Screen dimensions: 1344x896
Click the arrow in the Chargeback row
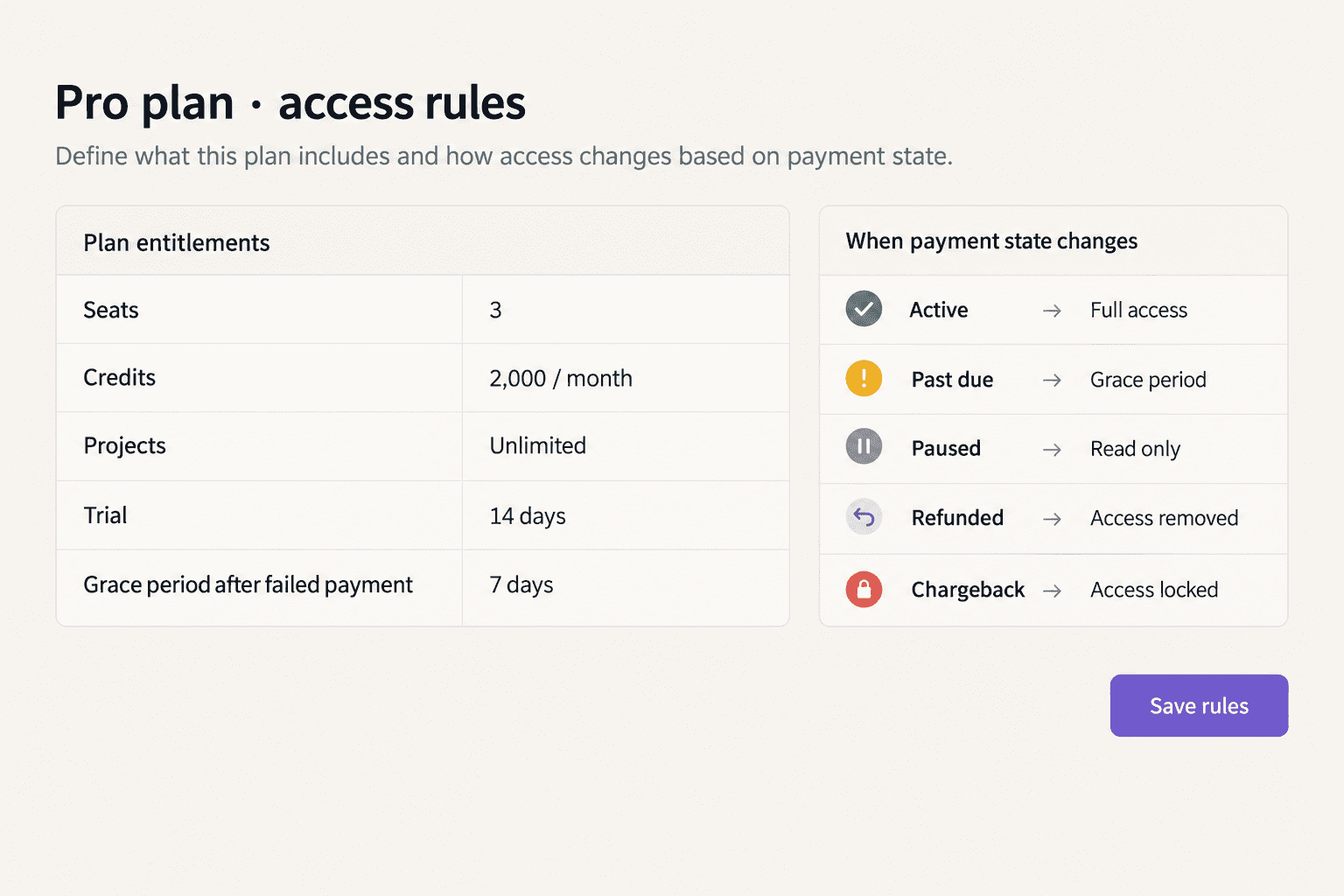[x=1052, y=591]
